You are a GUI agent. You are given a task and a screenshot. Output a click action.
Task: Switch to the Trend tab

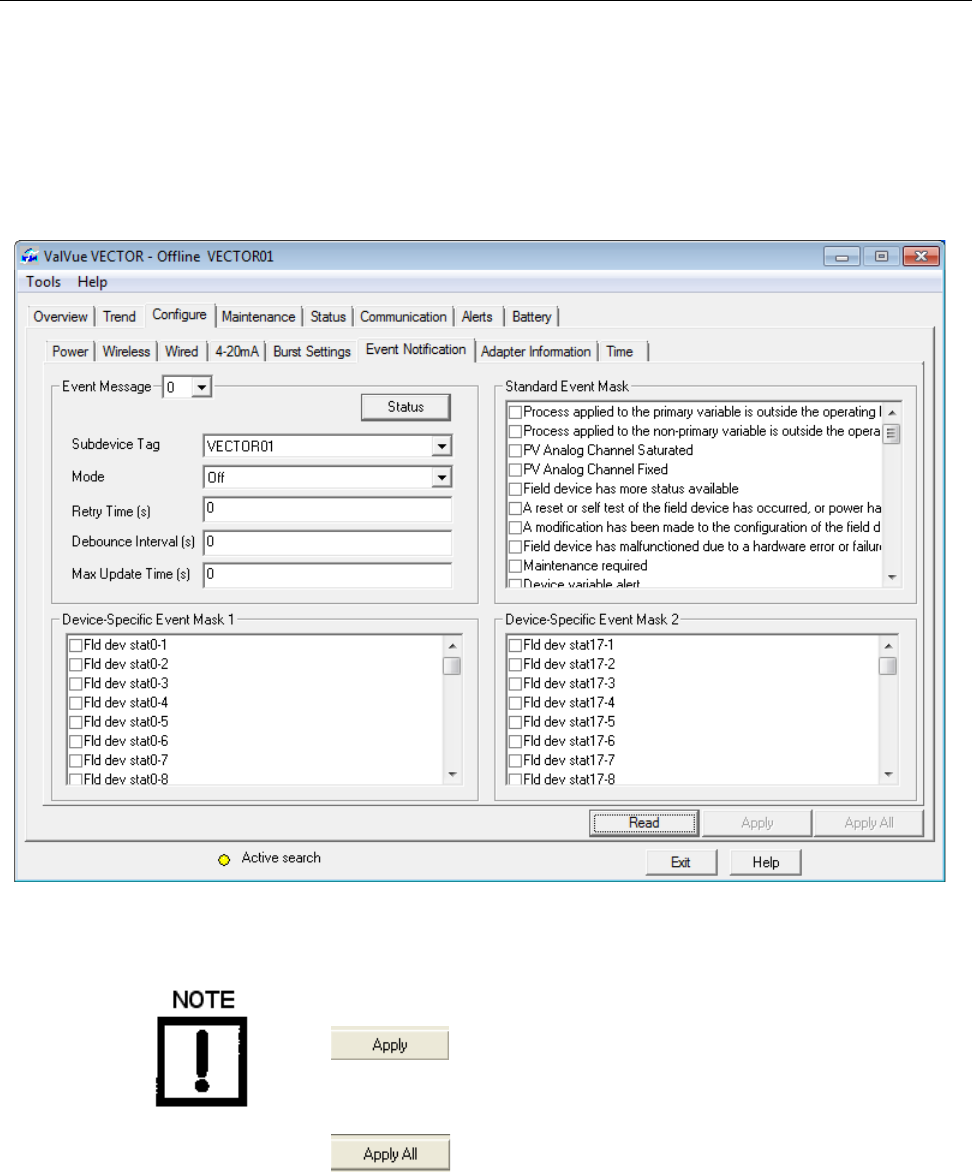[x=120, y=317]
